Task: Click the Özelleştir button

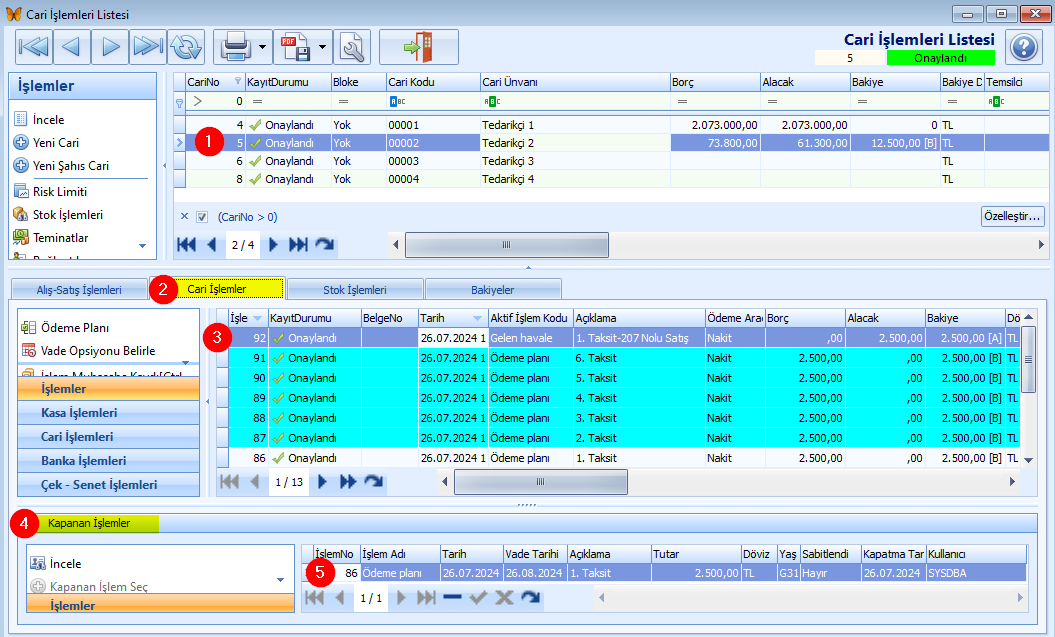Action: point(1012,216)
